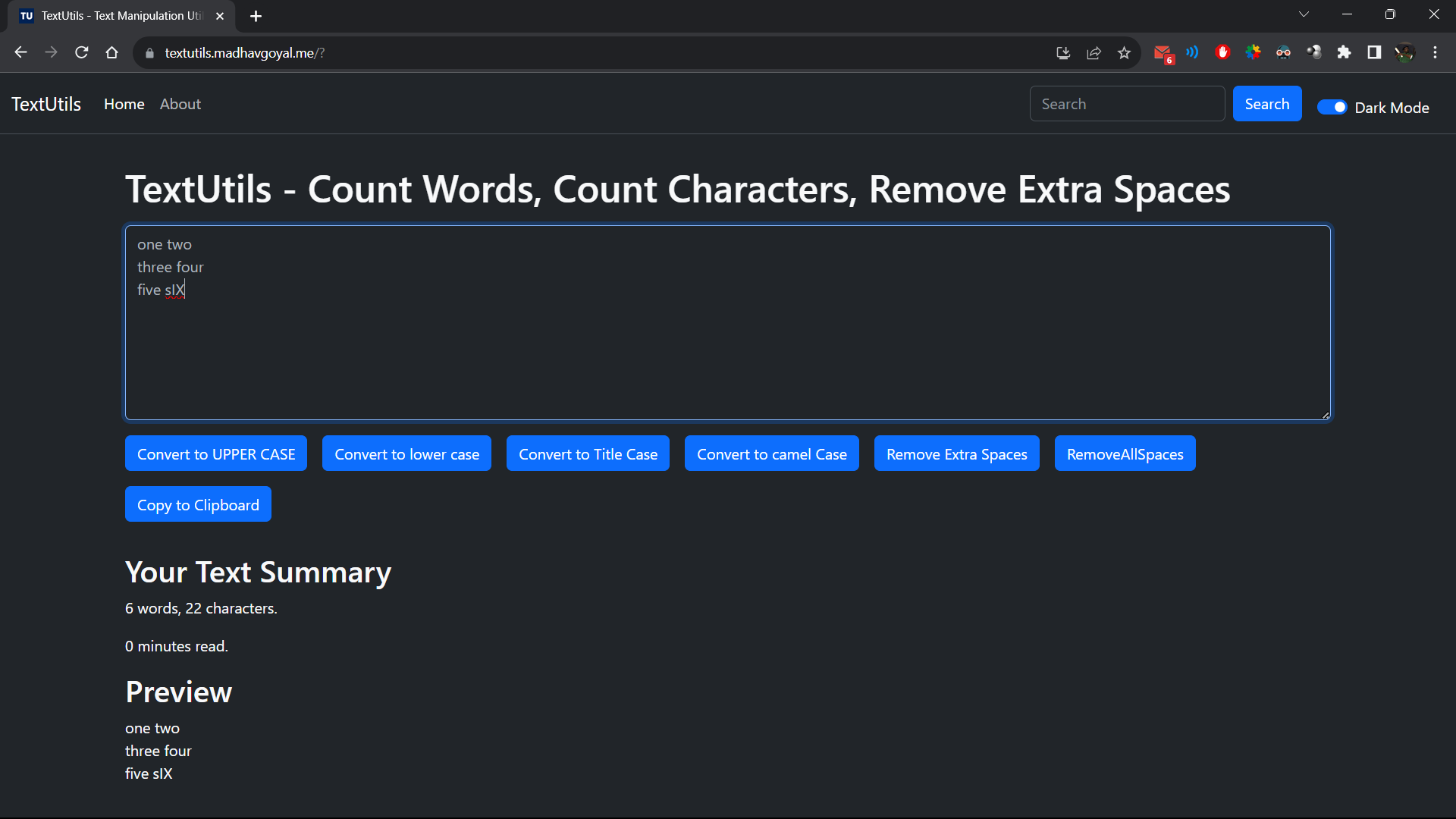
Task: Go to Home in the navbar
Action: click(124, 104)
